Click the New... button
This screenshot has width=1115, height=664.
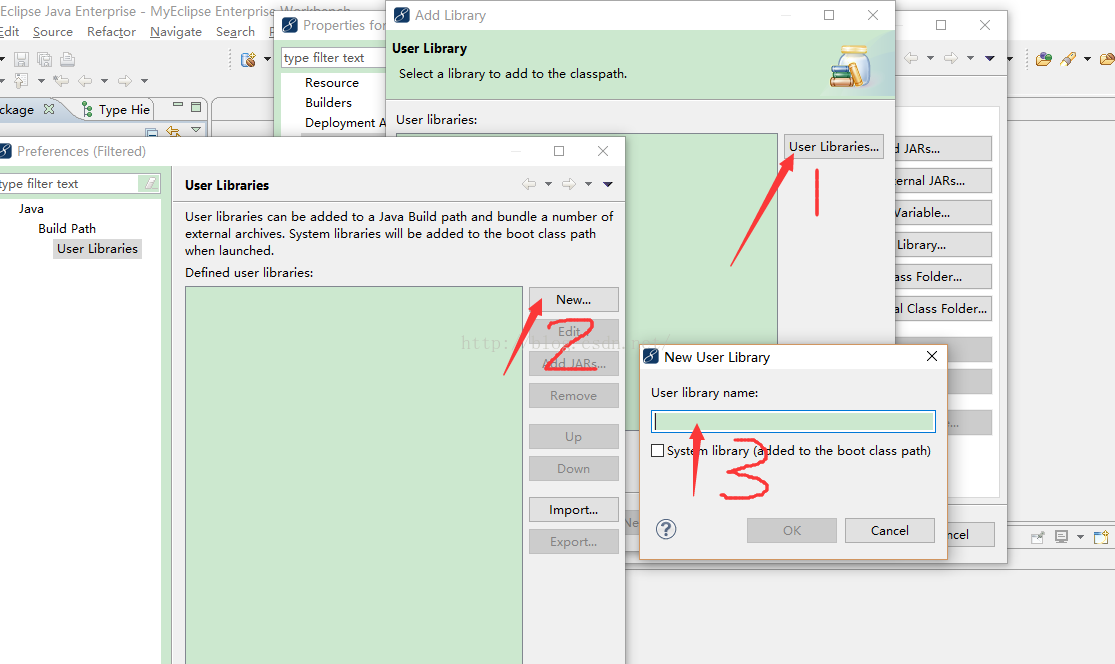[x=573, y=299]
